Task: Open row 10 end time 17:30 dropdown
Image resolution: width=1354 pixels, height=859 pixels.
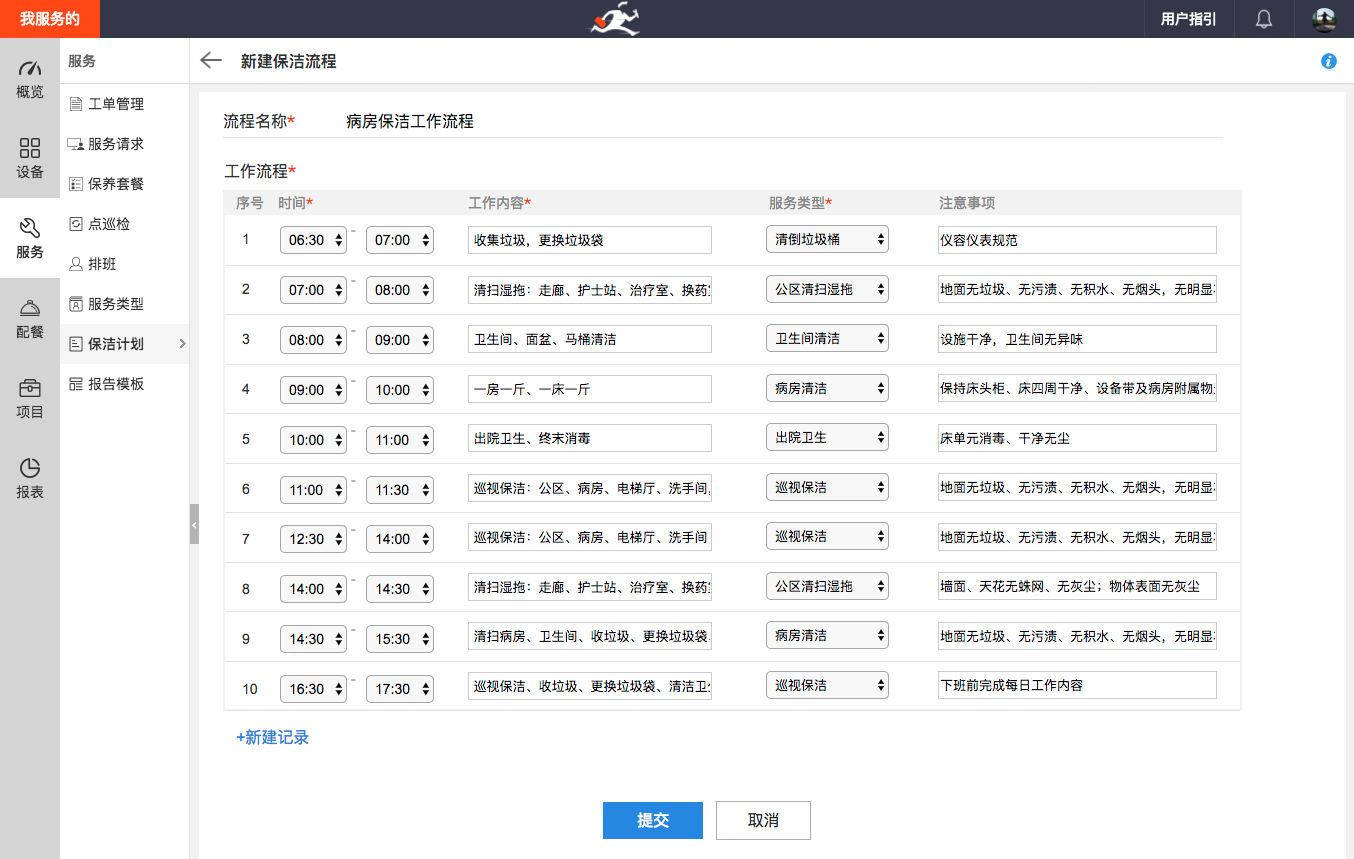Action: click(400, 689)
